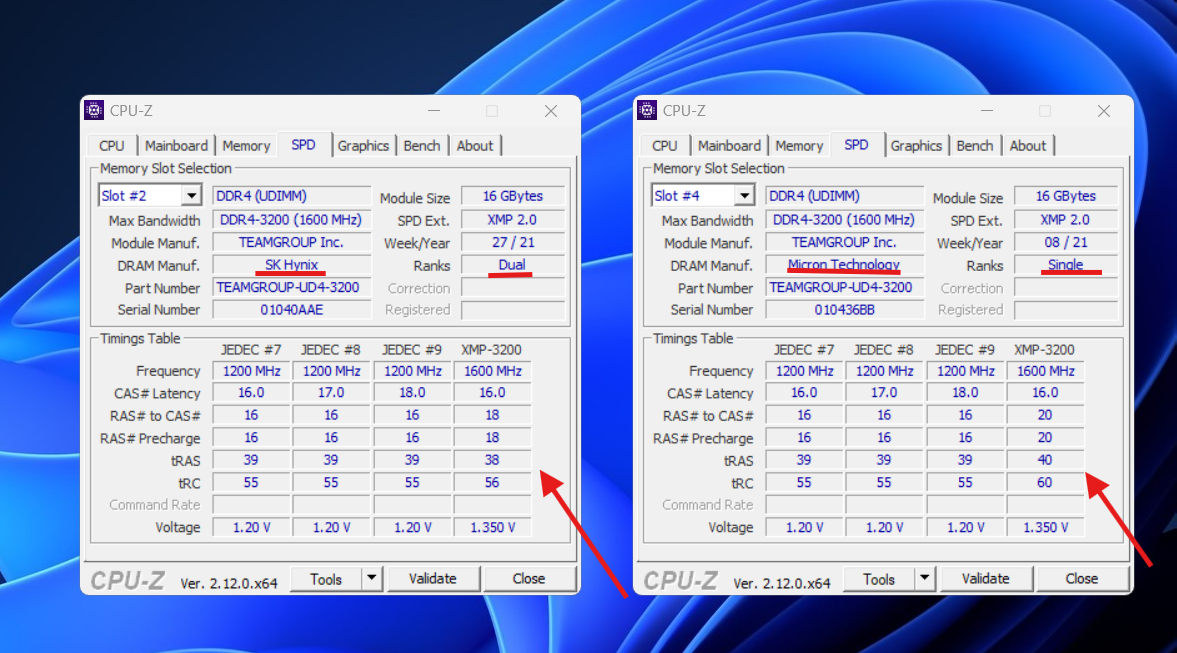Click the XMP-3200 RAS# to CAS# value 18

492,415
